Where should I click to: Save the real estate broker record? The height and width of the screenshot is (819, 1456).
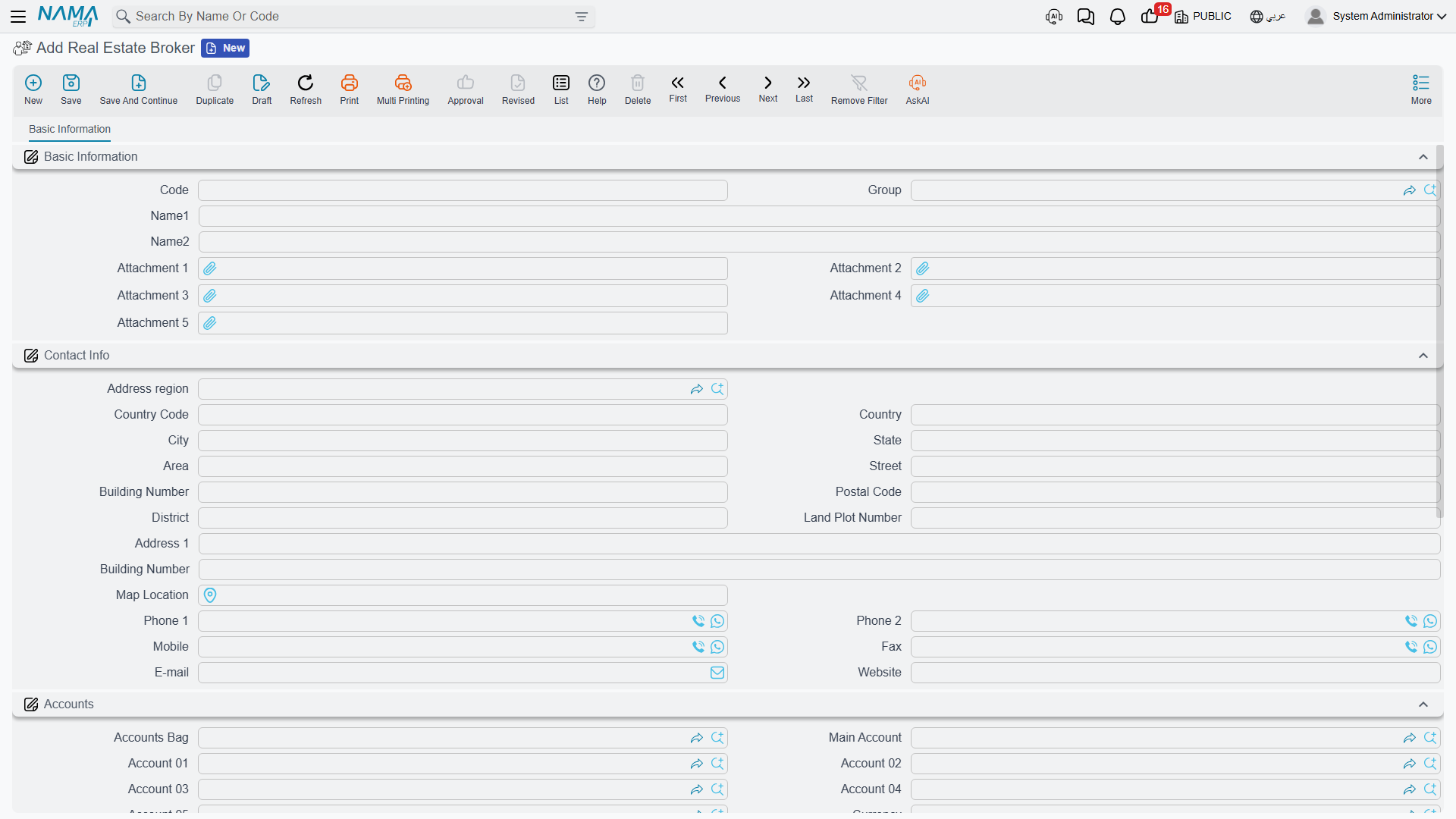[x=71, y=89]
